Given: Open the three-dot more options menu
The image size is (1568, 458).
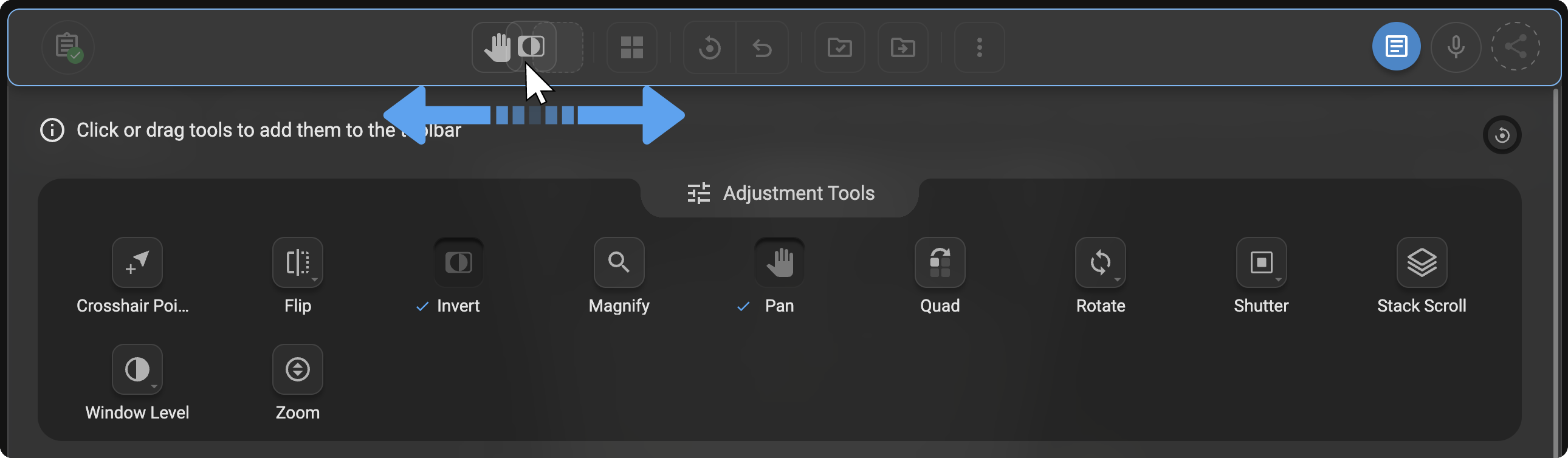Looking at the screenshot, I should [978, 47].
